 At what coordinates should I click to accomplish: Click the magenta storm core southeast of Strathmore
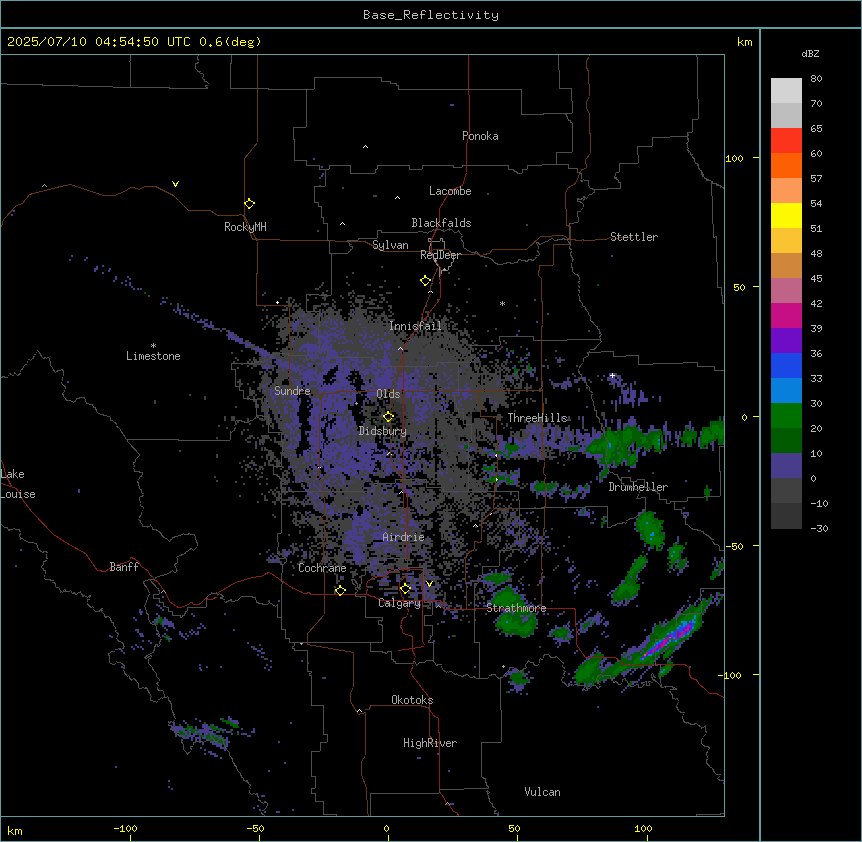pyautogui.click(x=670, y=639)
